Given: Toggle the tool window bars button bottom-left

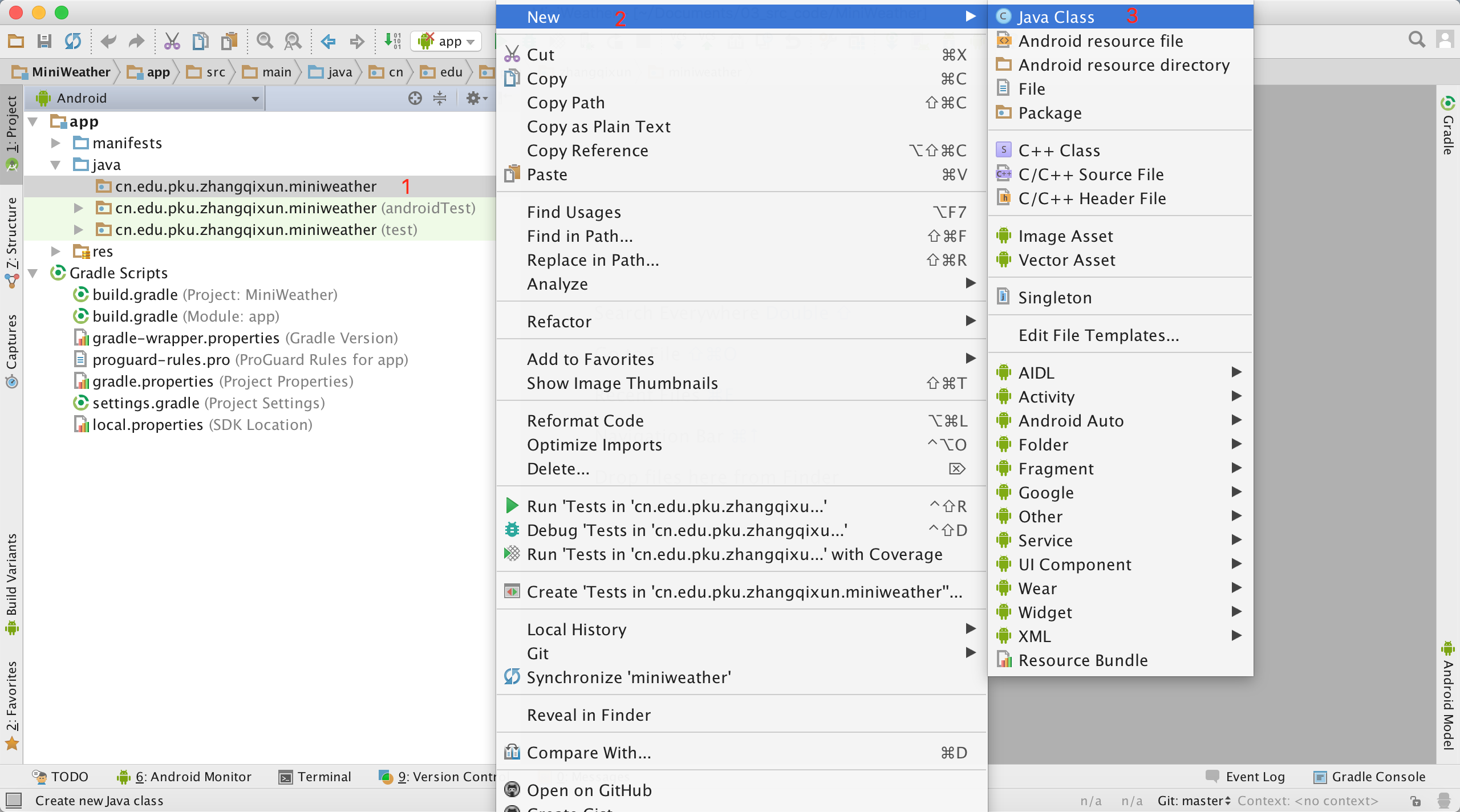Looking at the screenshot, I should pyautogui.click(x=14, y=800).
